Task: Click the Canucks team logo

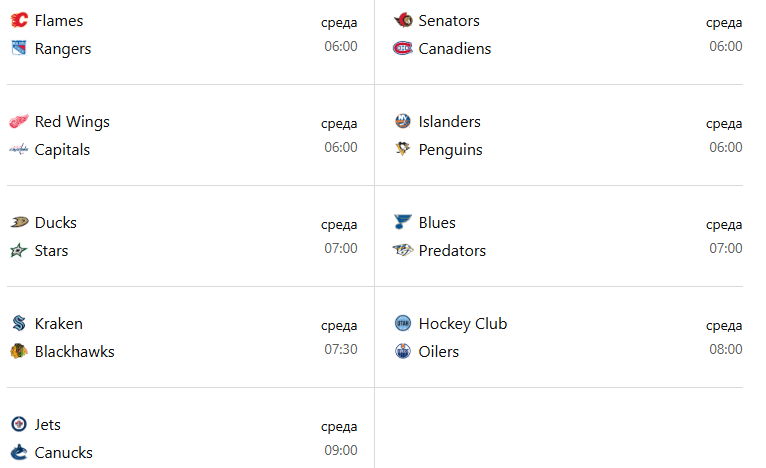Action: pyautogui.click(x=19, y=452)
